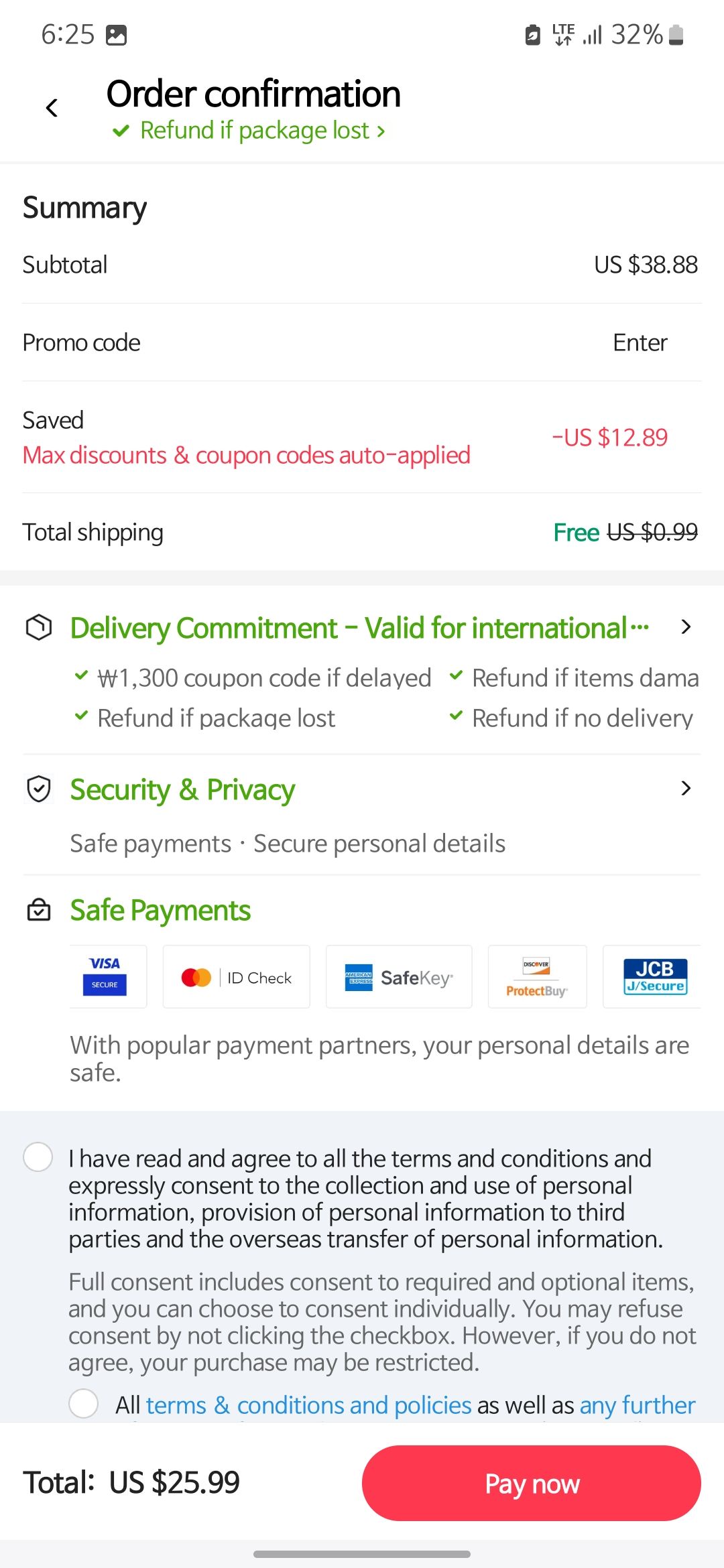The width and height of the screenshot is (724, 1568).
Task: Tap the JCB J/Secure logo
Action: (654, 977)
